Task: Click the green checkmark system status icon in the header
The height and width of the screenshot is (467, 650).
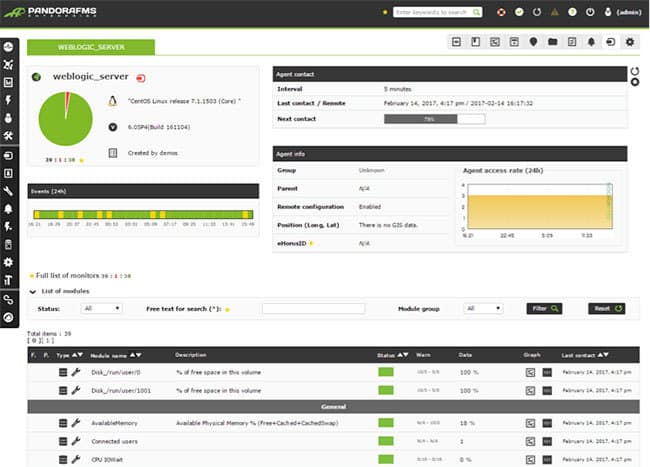Action: click(x=519, y=12)
